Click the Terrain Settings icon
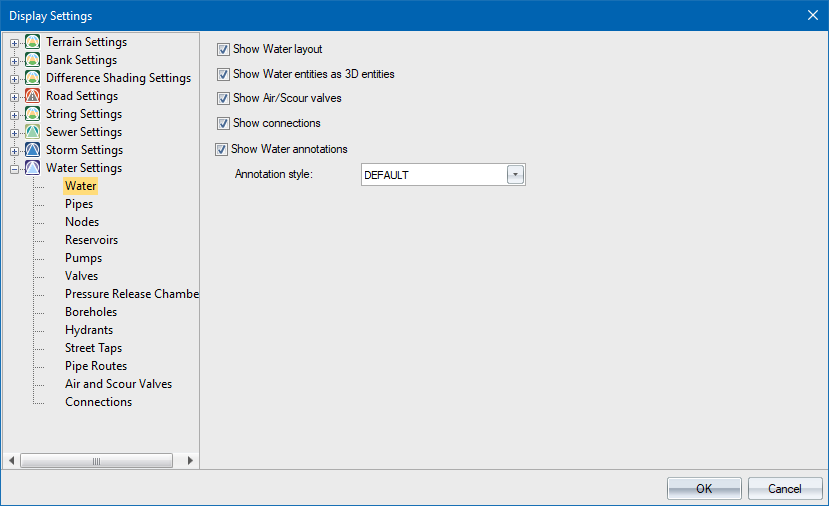Screen dimensions: 829x506 [32, 42]
